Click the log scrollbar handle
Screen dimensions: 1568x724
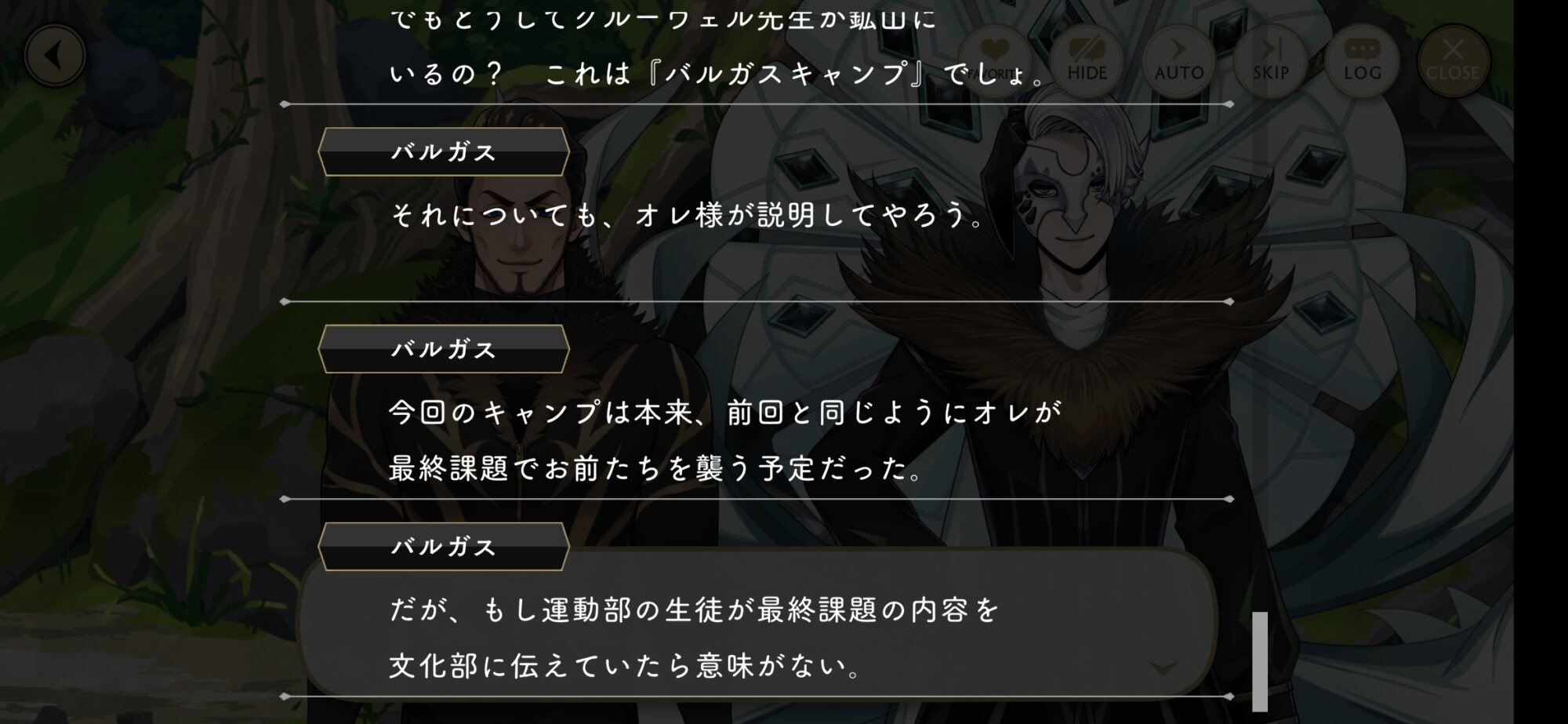1260,661
